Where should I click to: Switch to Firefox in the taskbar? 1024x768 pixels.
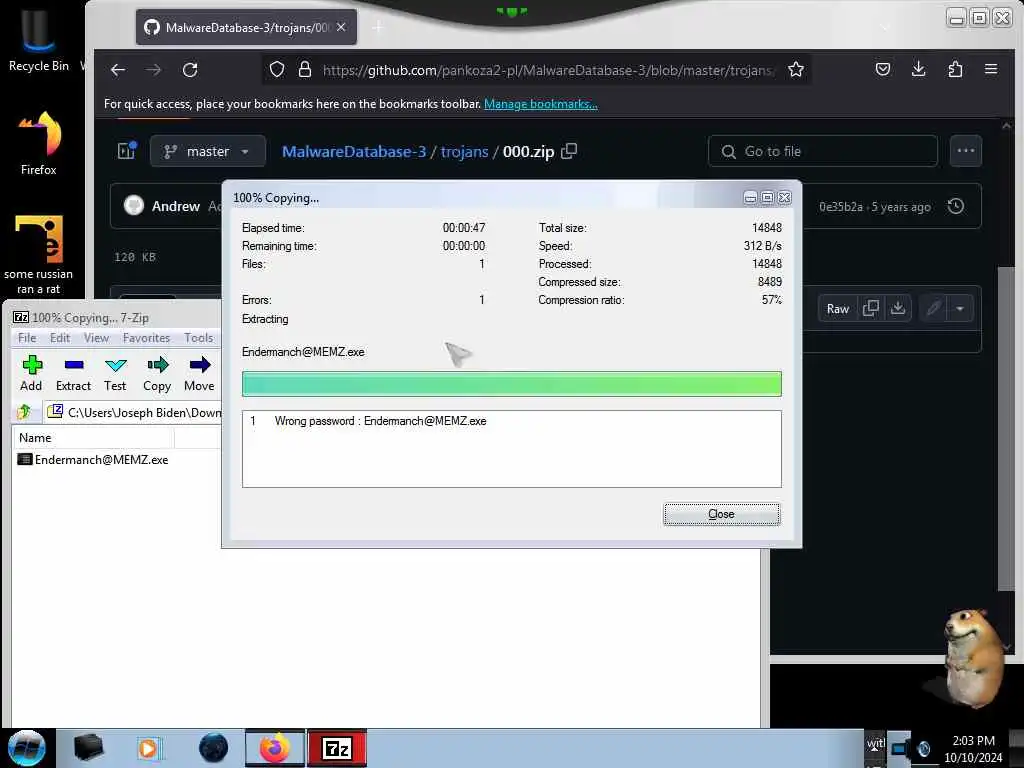click(x=275, y=748)
